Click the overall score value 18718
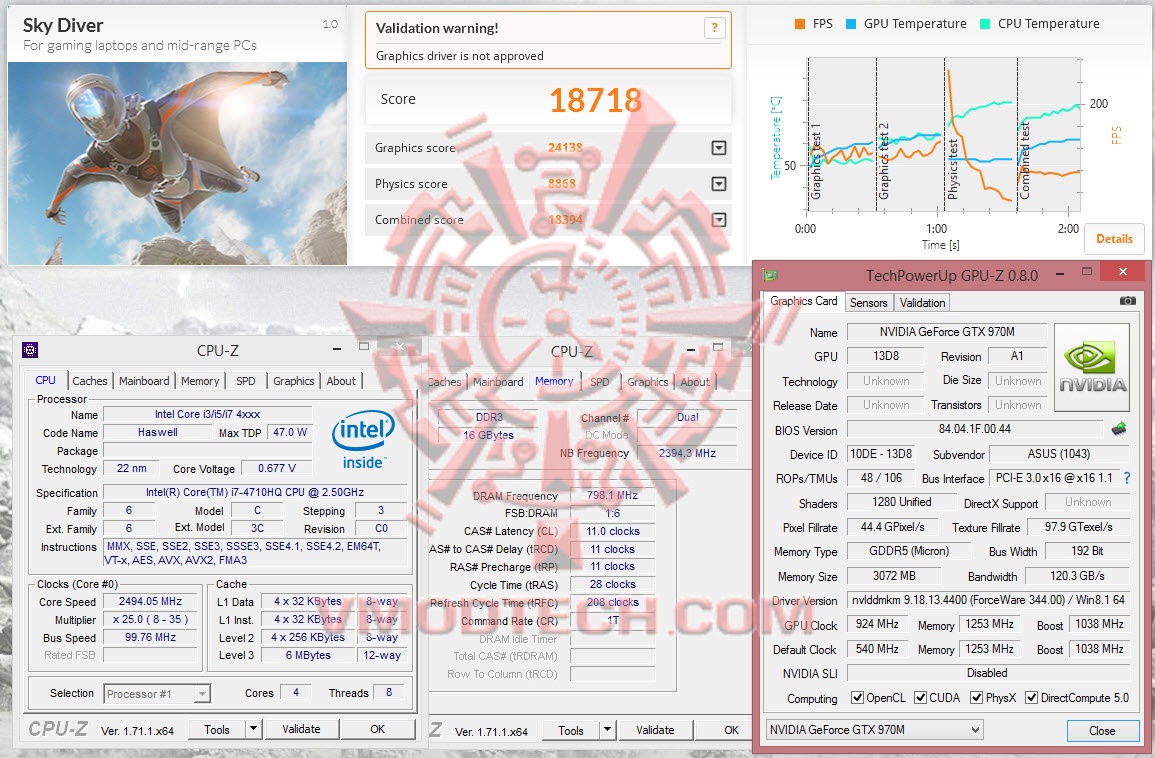The width and height of the screenshot is (1155, 758). point(595,100)
